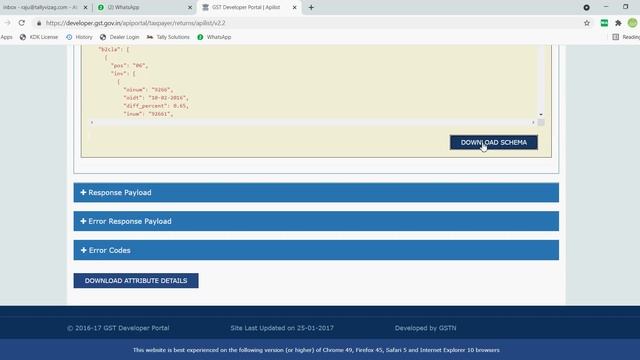Click the code box scroll down arrow
Image resolution: width=640 pixels, height=360 pixels.
[x=541, y=114]
